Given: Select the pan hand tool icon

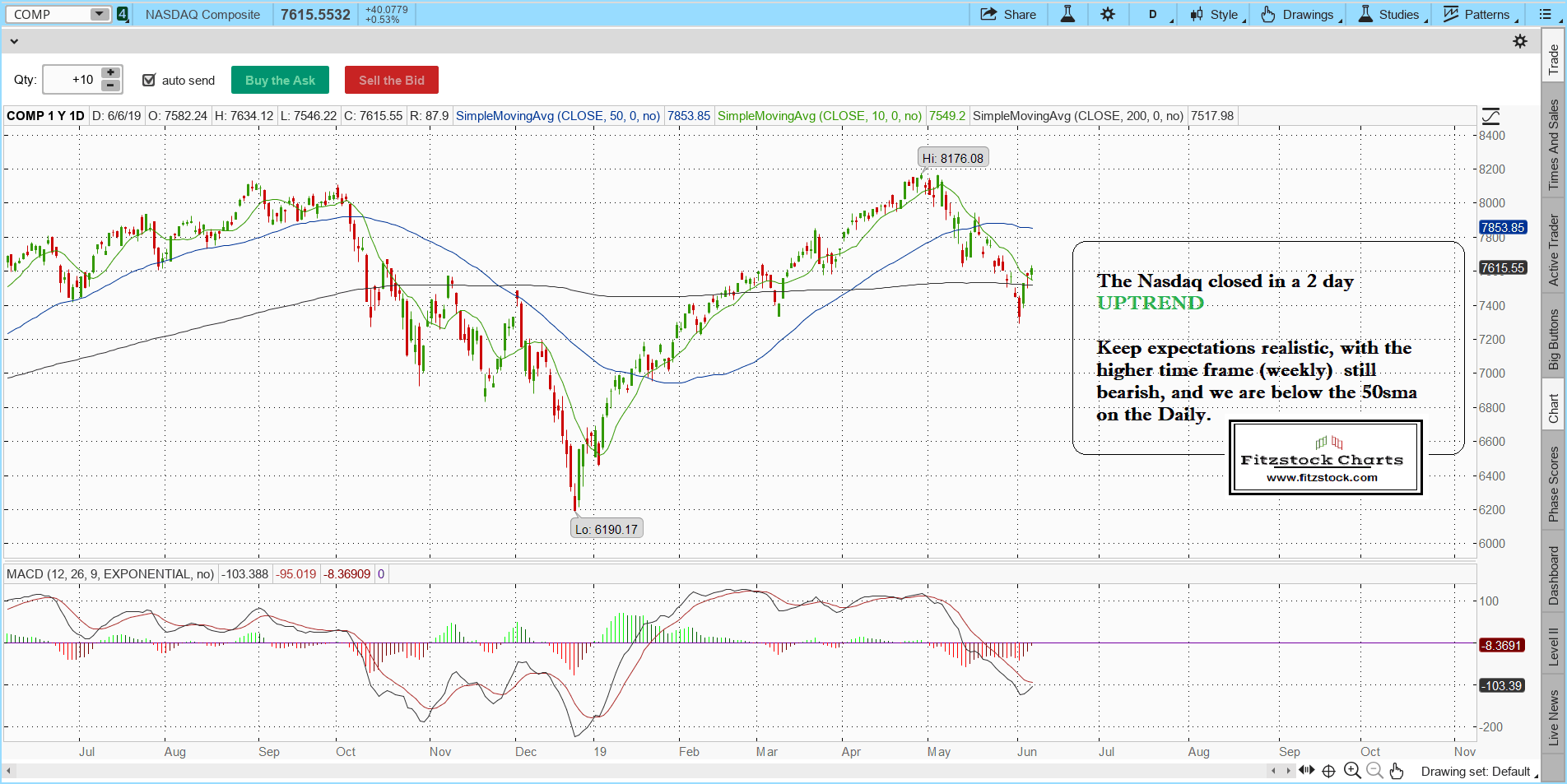Looking at the screenshot, I should [x=1397, y=771].
